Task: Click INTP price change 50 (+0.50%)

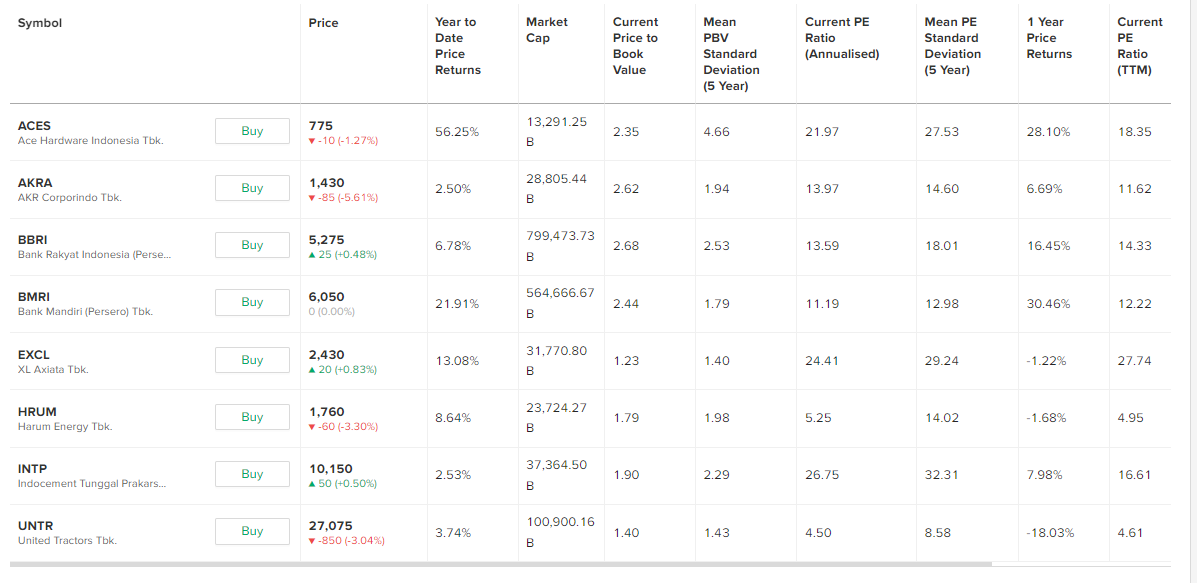Action: pyautogui.click(x=343, y=484)
